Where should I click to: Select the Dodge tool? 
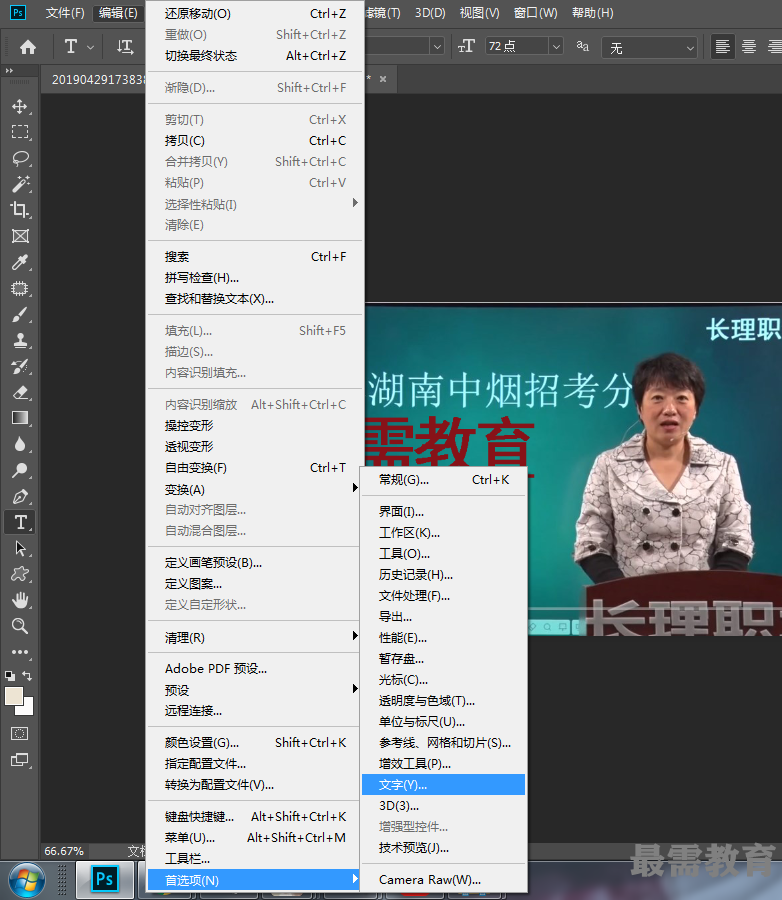tap(20, 471)
